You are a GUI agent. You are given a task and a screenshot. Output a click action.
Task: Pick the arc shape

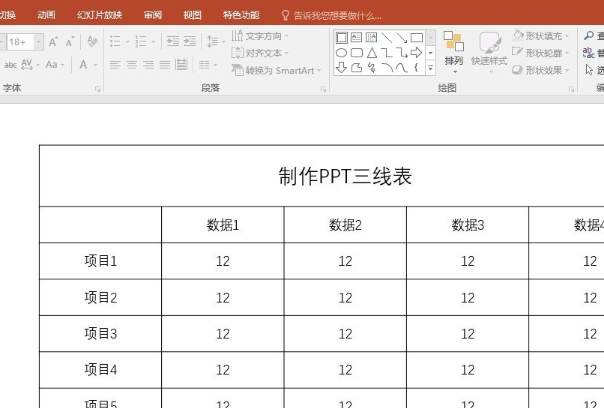386,68
